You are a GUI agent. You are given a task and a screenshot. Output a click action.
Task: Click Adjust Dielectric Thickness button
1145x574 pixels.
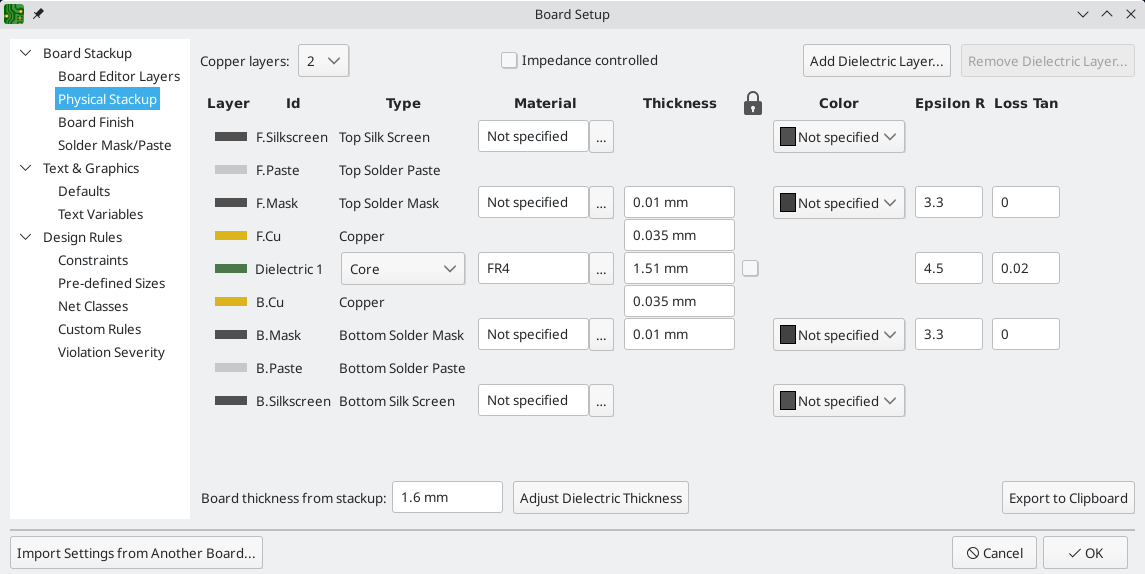tap(600, 498)
